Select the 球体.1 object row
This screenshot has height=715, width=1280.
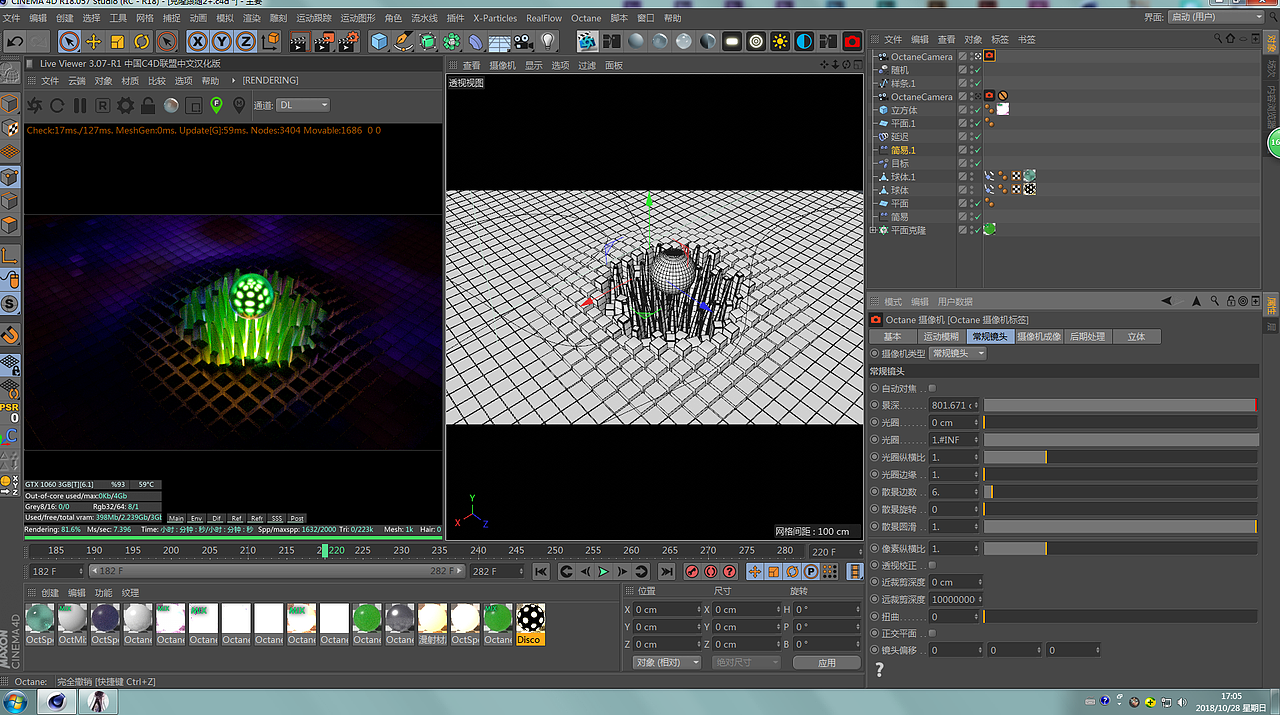(x=903, y=177)
